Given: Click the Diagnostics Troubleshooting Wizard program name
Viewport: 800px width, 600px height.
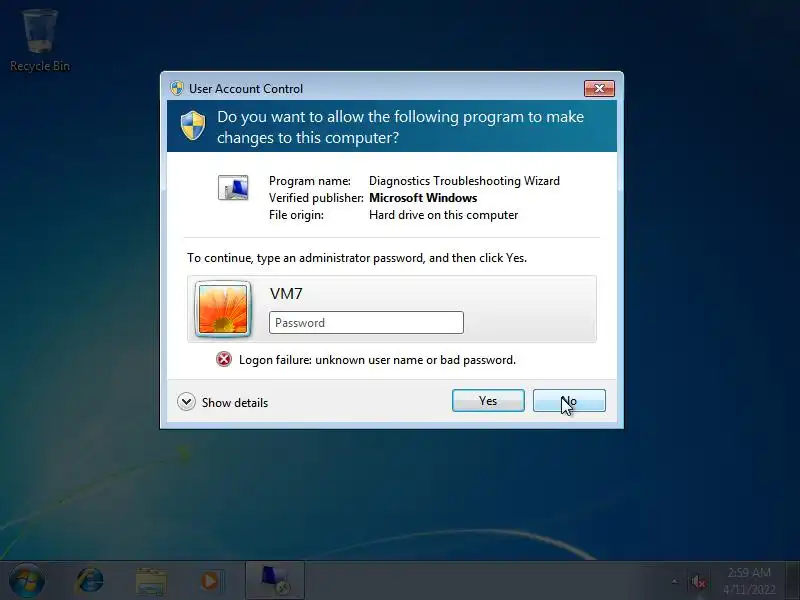Looking at the screenshot, I should [464, 181].
